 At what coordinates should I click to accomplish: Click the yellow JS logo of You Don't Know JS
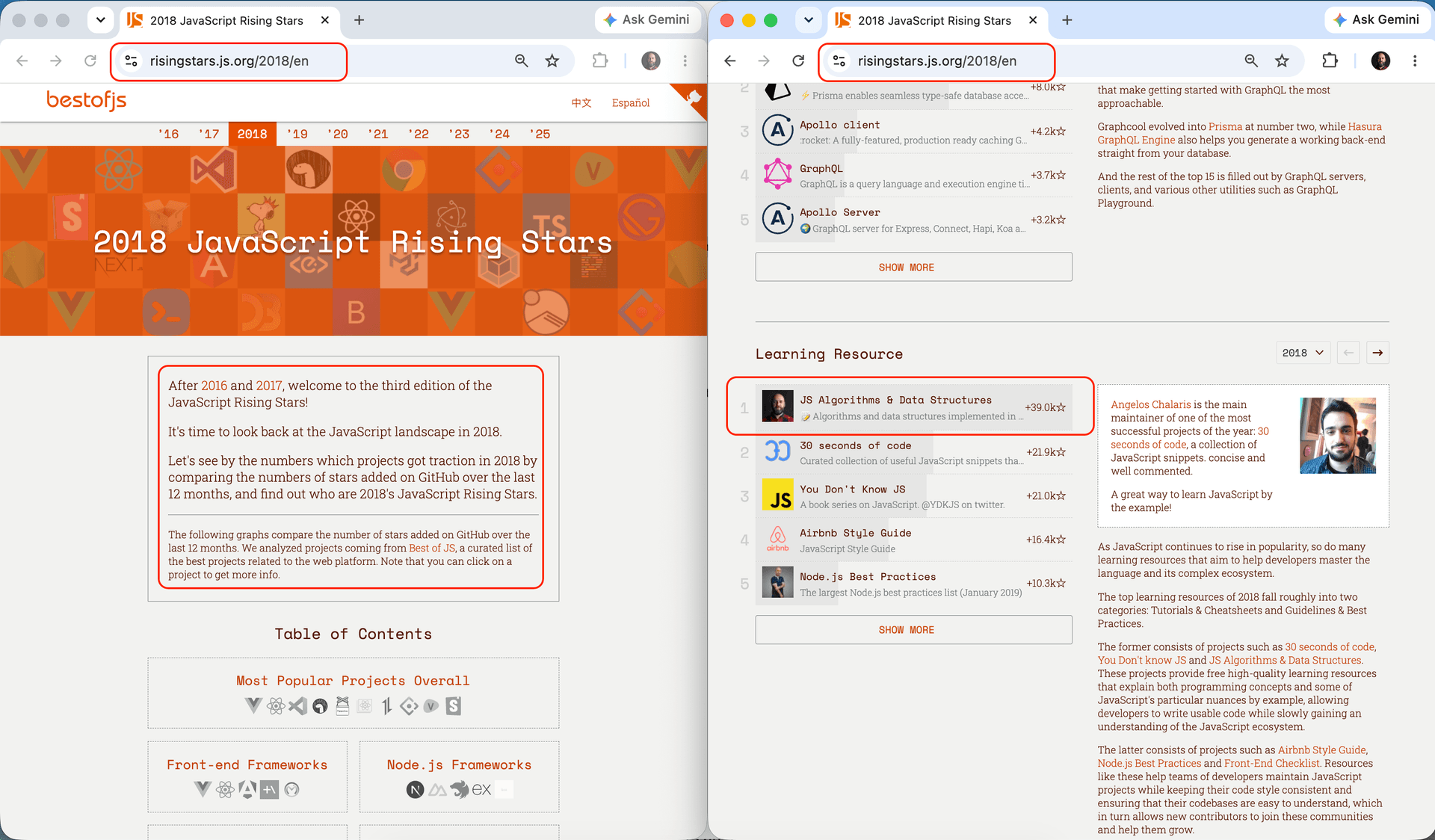[777, 495]
